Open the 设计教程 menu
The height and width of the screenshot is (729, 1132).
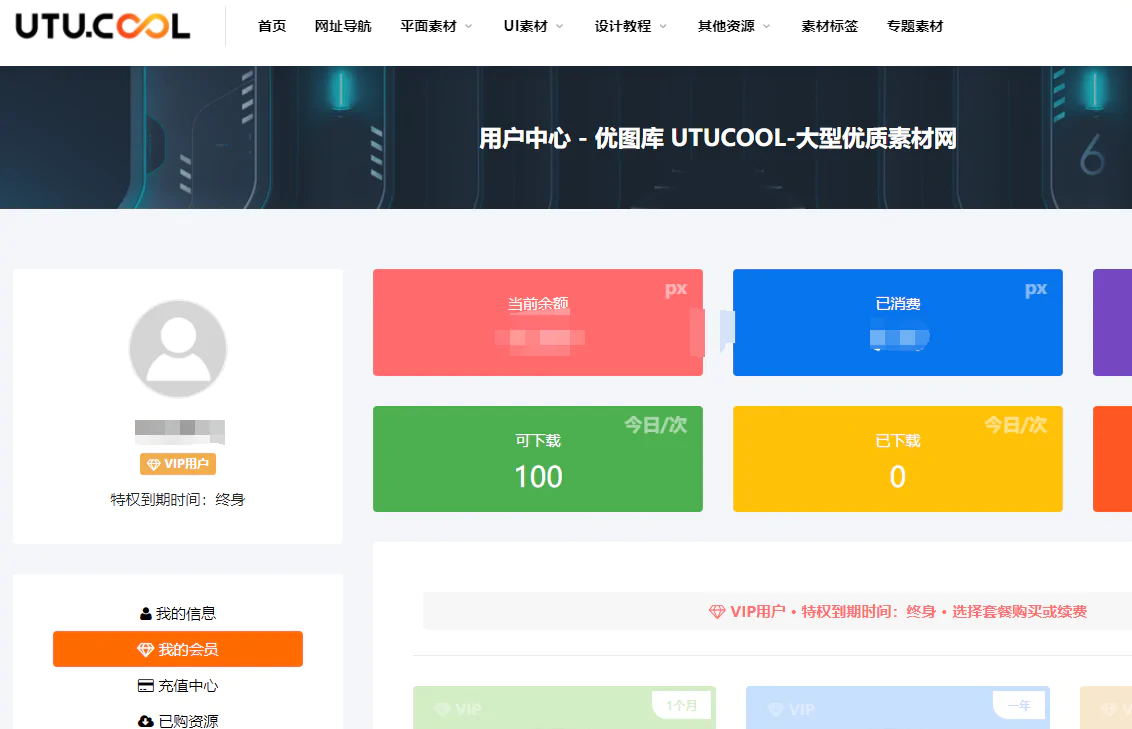click(622, 26)
